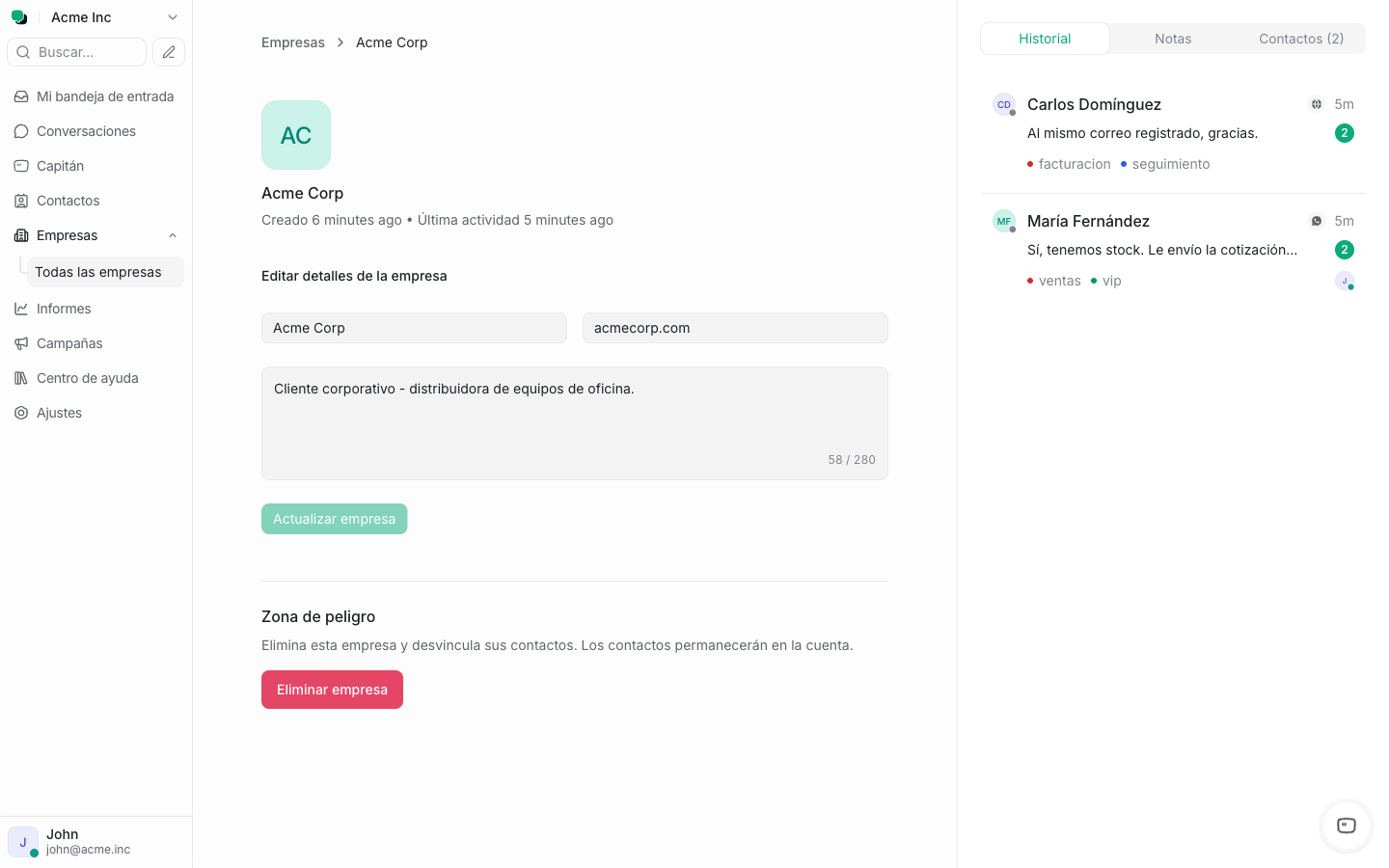Open Informes section
Screen dimensions: 1389x868
(95, 309)
